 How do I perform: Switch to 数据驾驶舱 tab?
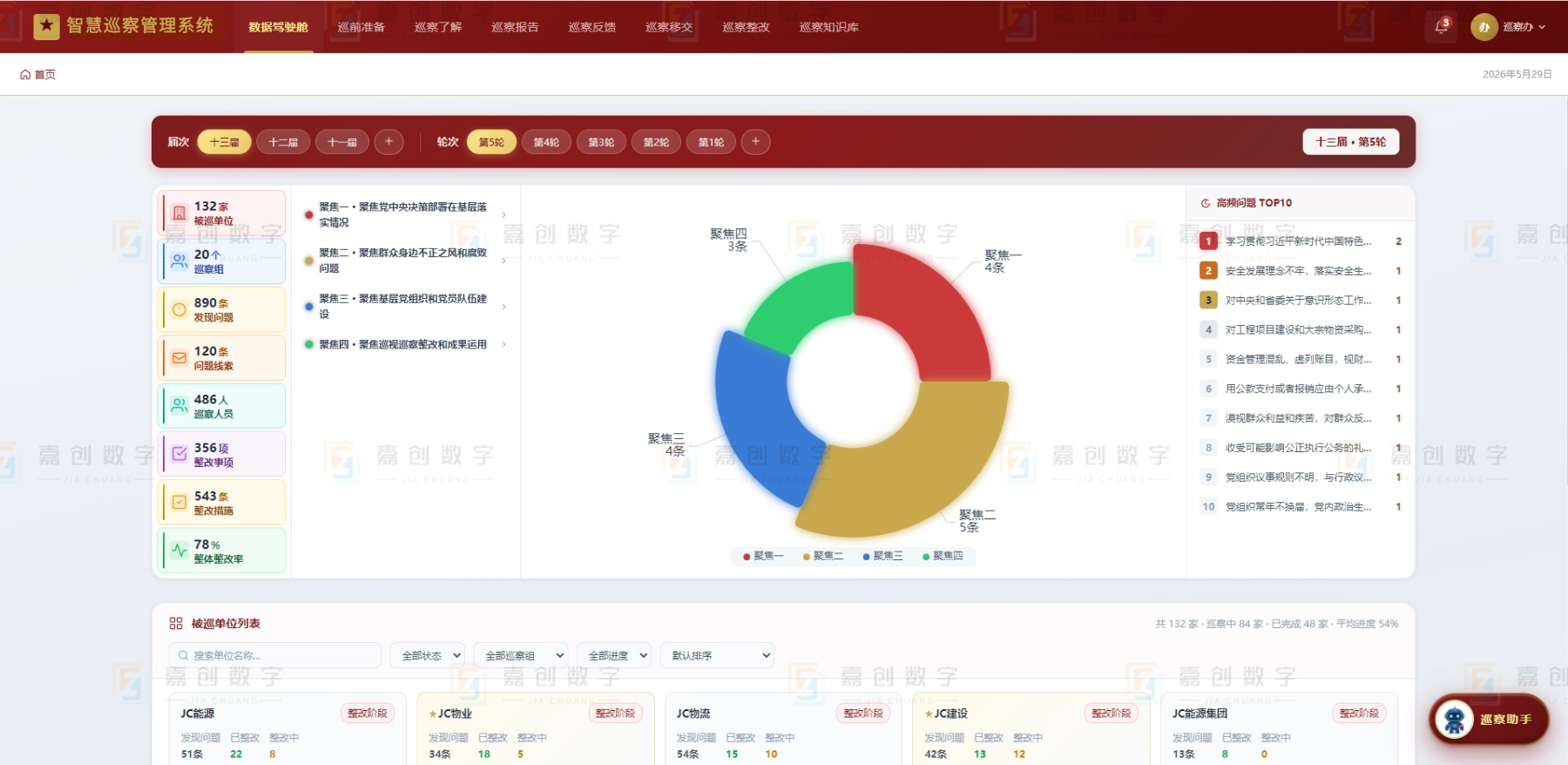[279, 27]
